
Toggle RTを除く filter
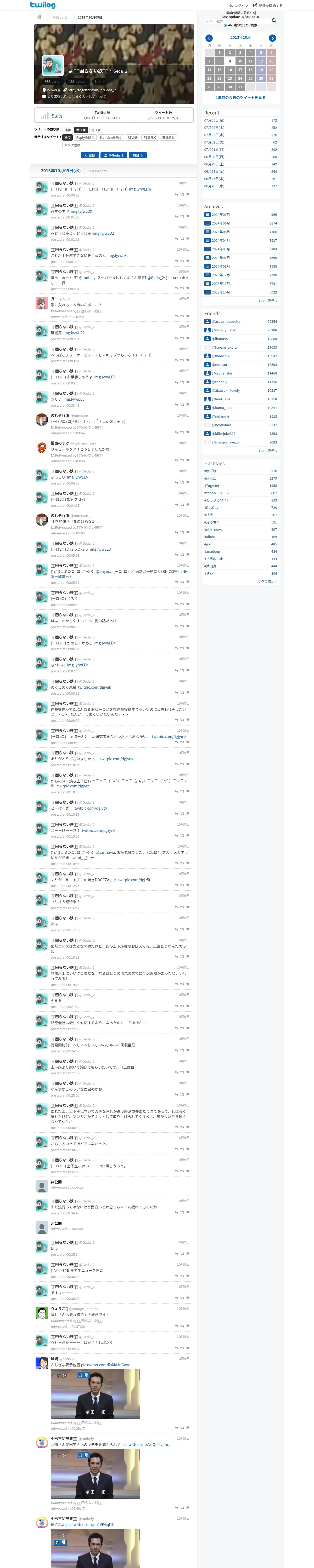click(149, 137)
